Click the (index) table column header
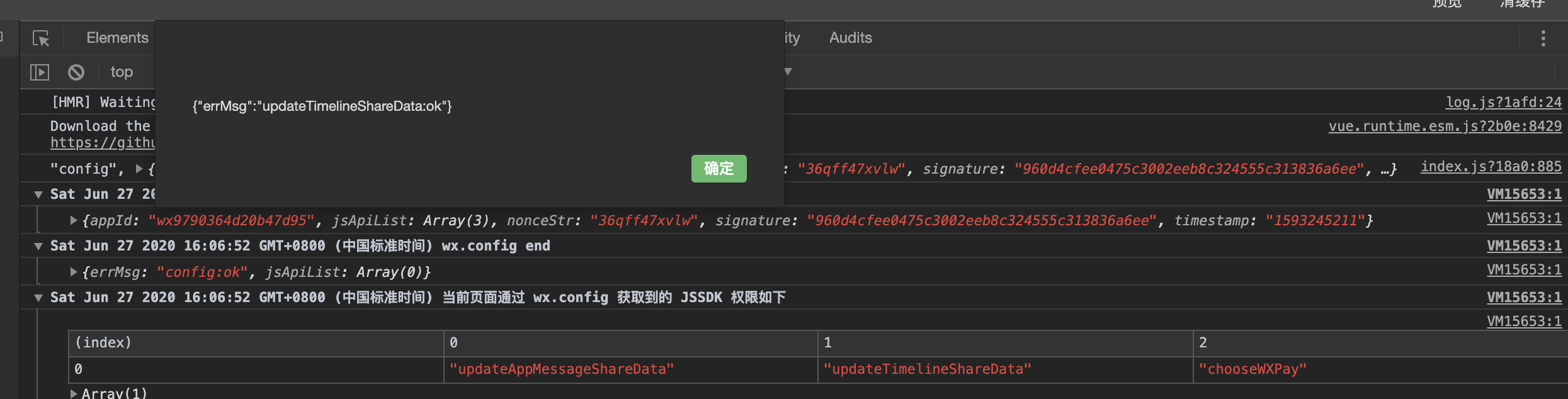The height and width of the screenshot is (399, 1568). point(103,343)
